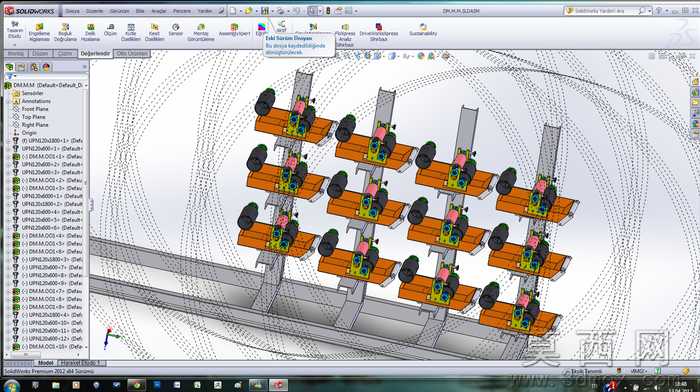700x392 pixels.
Task: Select the ConfigurationManager tab icon
Action: tap(34, 67)
